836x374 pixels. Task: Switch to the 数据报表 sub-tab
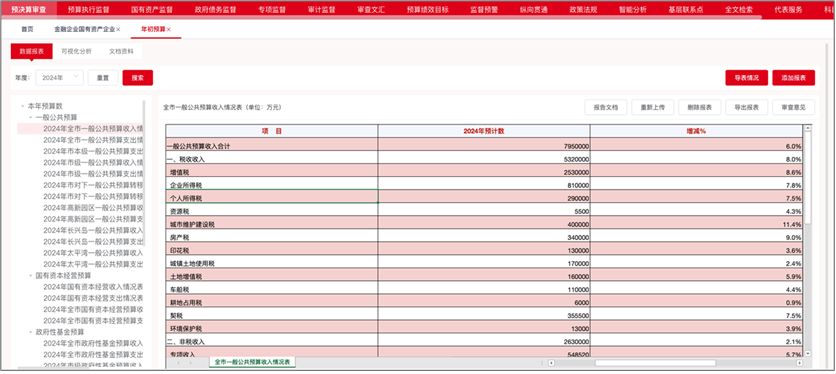31,51
